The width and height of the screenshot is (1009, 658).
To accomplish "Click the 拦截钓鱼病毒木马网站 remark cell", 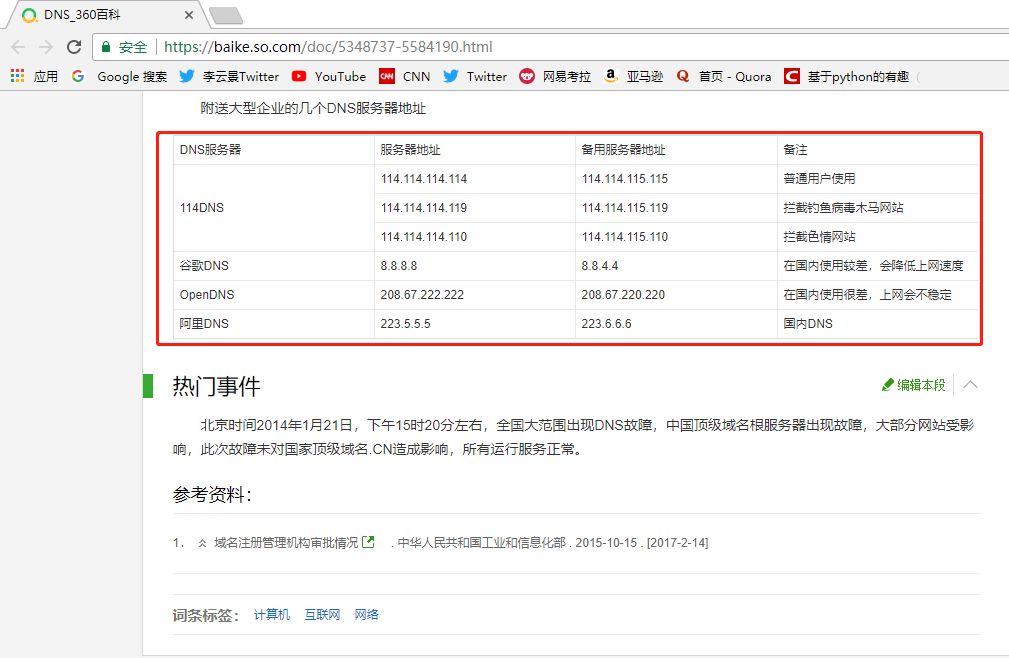I will coord(878,208).
